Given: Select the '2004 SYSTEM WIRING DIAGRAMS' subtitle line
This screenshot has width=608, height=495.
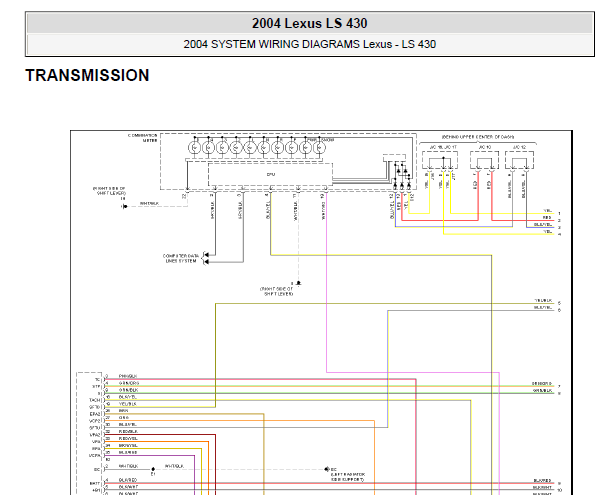Looking at the screenshot, I should 309,44.
